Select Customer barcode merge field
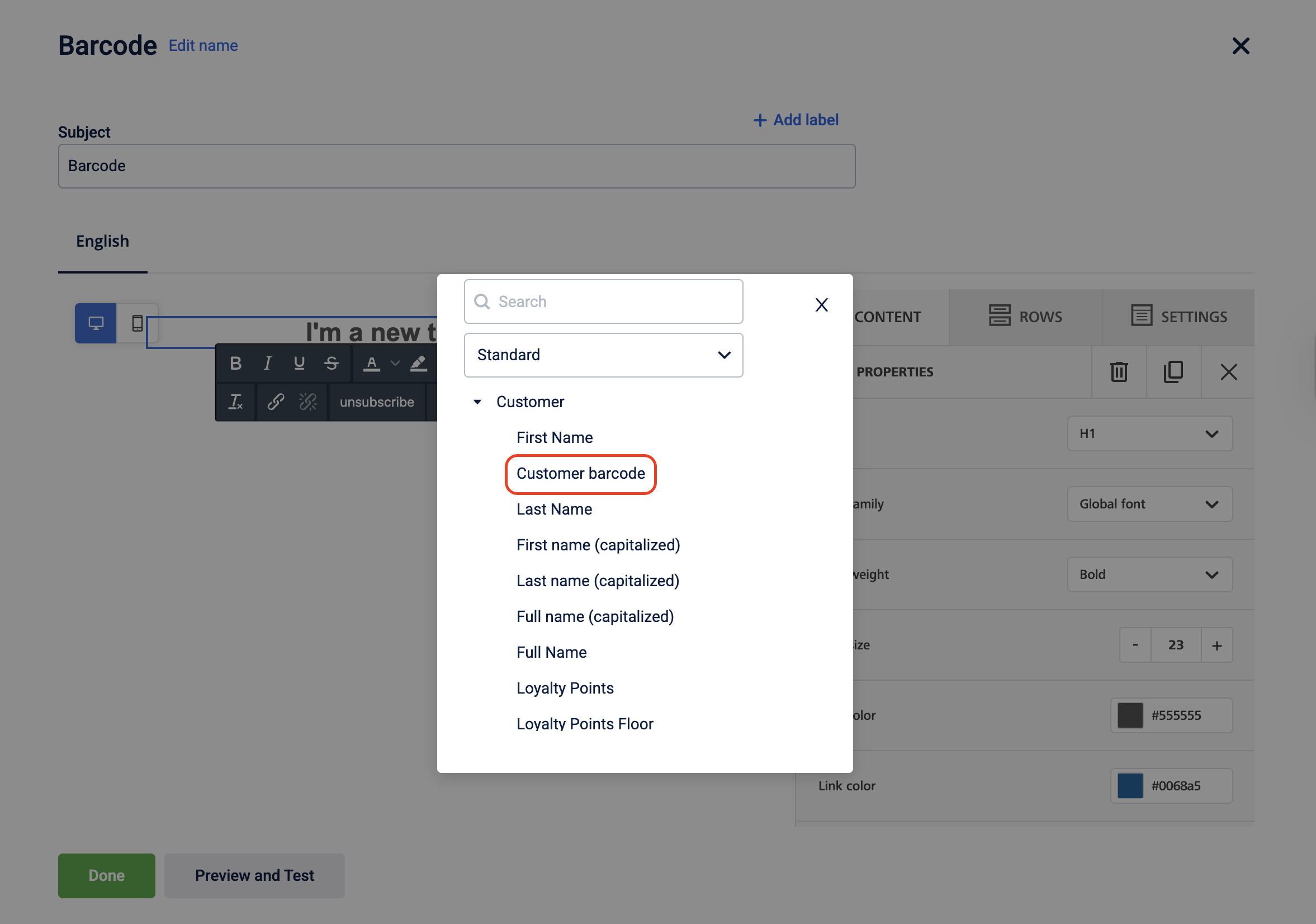The height and width of the screenshot is (924, 1316). tap(580, 474)
